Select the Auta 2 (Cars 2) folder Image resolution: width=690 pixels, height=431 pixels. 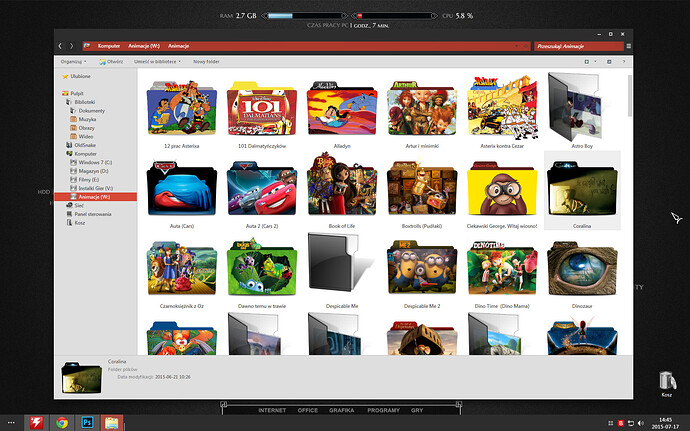tap(262, 188)
